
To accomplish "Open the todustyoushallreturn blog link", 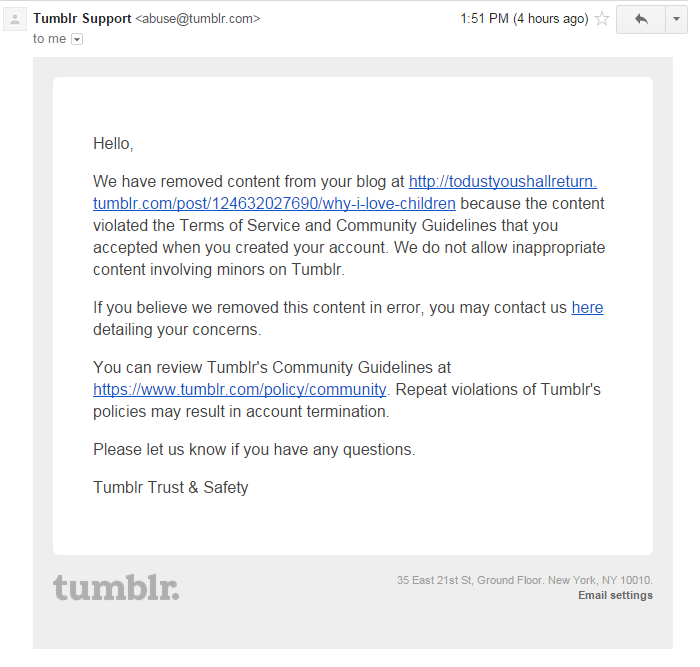I will [503, 182].
